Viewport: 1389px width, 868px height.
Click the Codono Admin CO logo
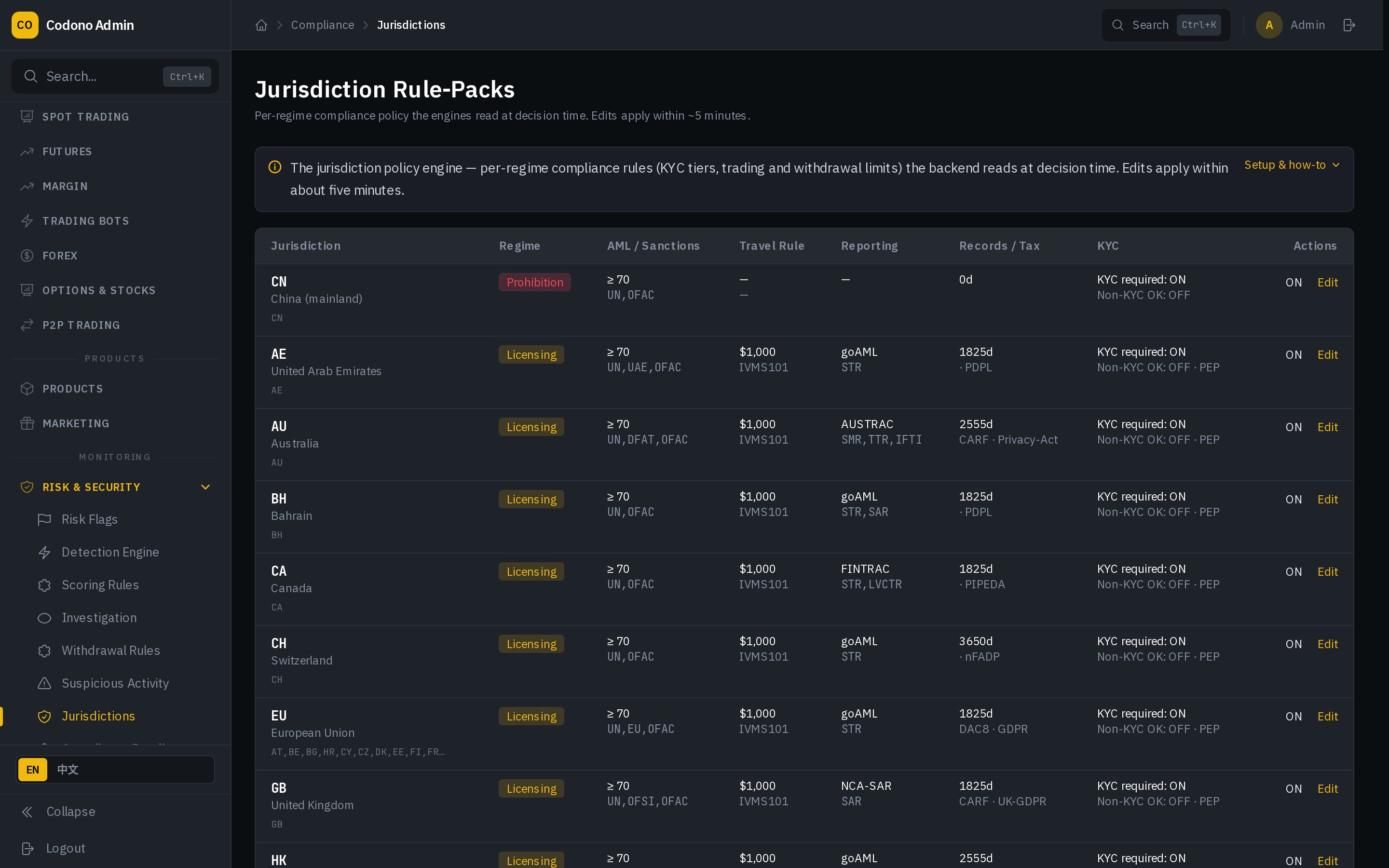coord(25,25)
